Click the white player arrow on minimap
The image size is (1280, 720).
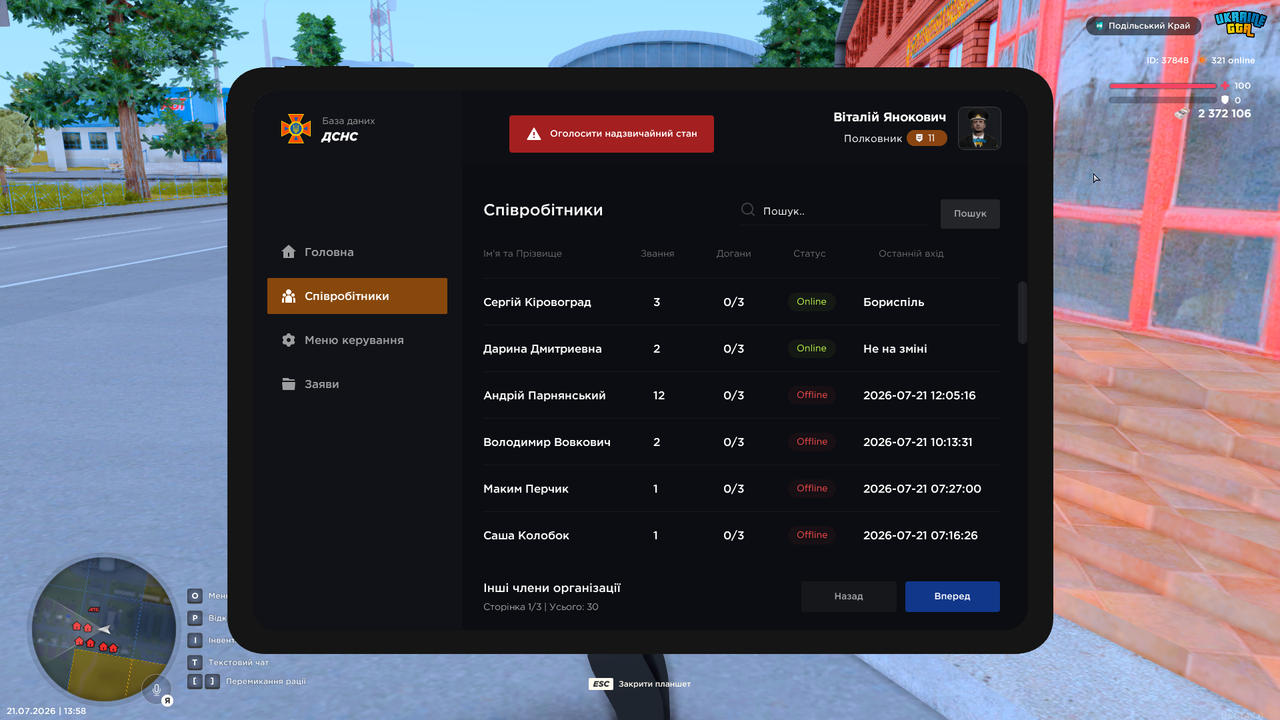coord(104,629)
